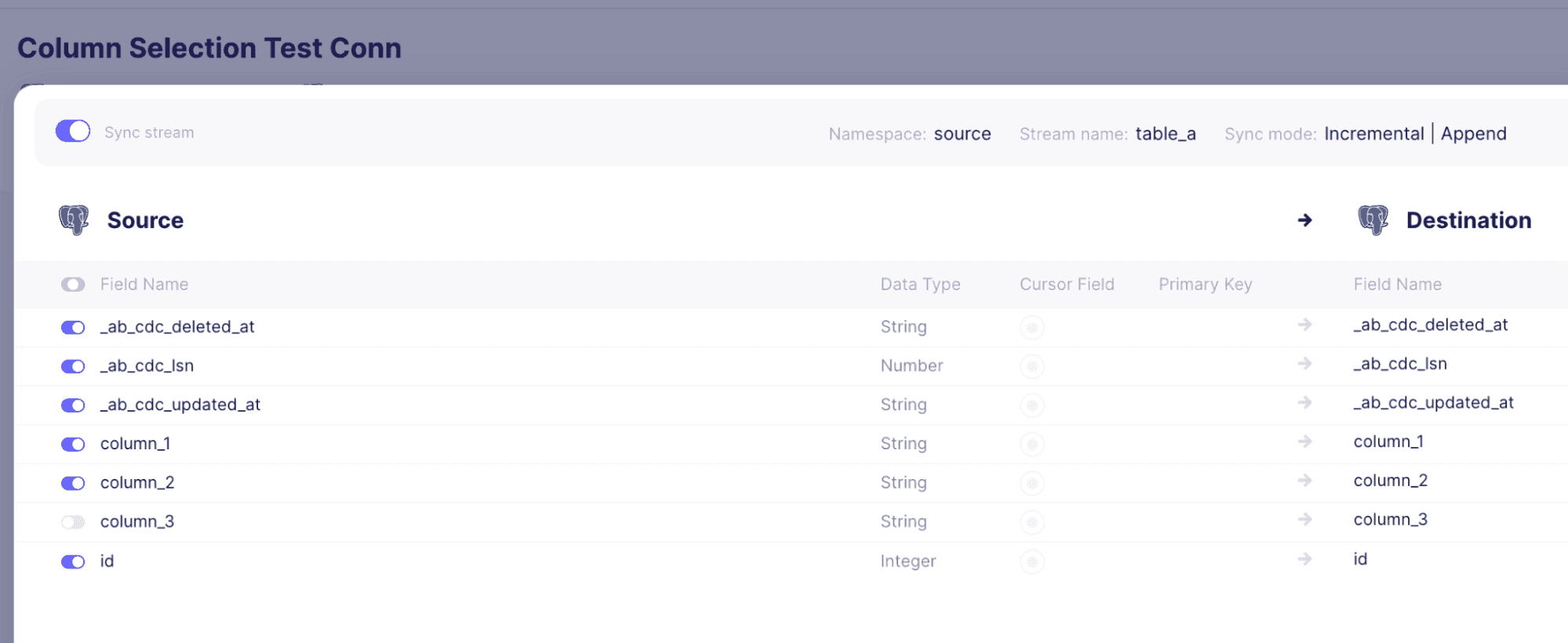
Task: Click the Integer data type cell
Action: pos(908,561)
